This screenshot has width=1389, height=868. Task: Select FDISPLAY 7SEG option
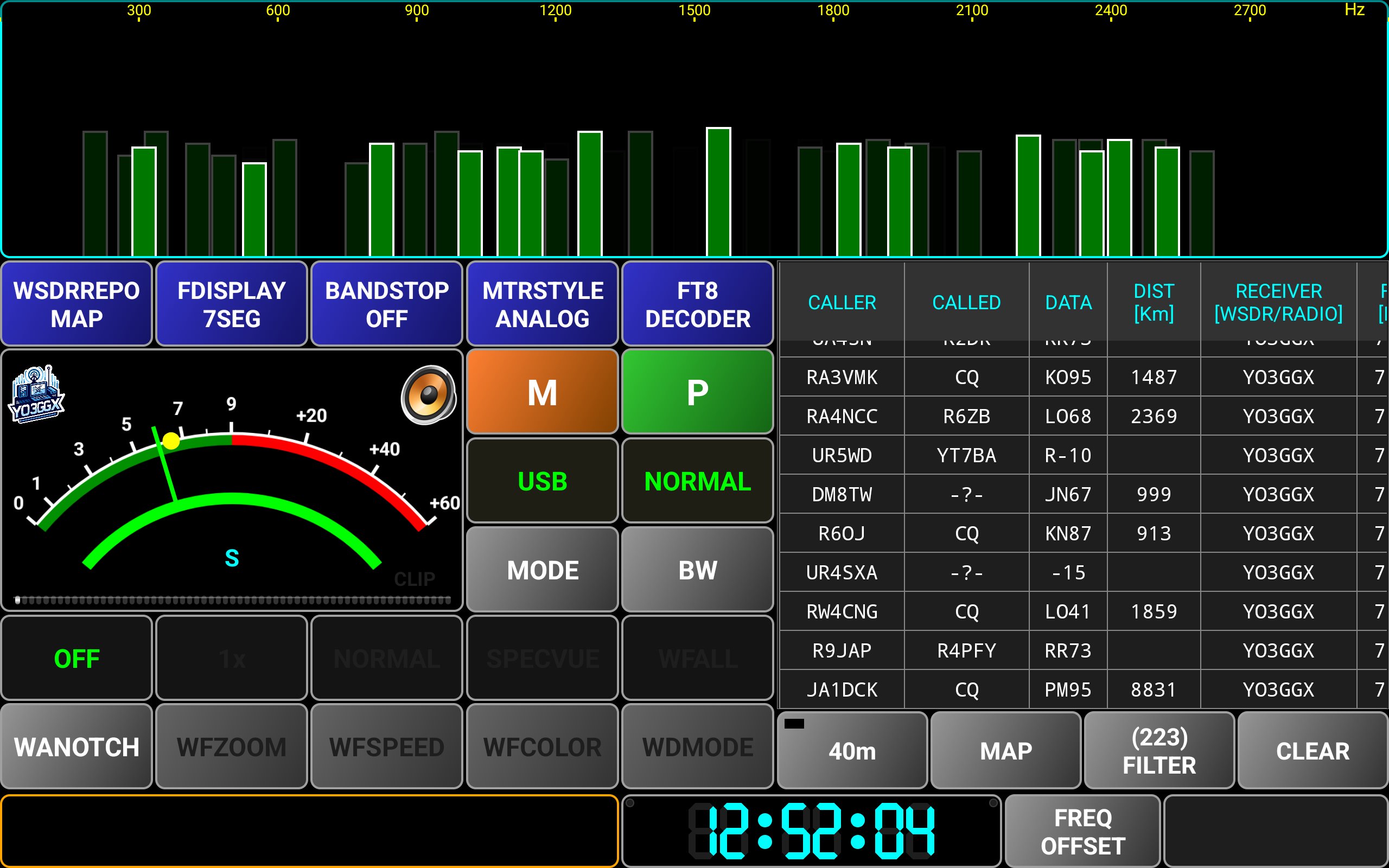click(231, 304)
